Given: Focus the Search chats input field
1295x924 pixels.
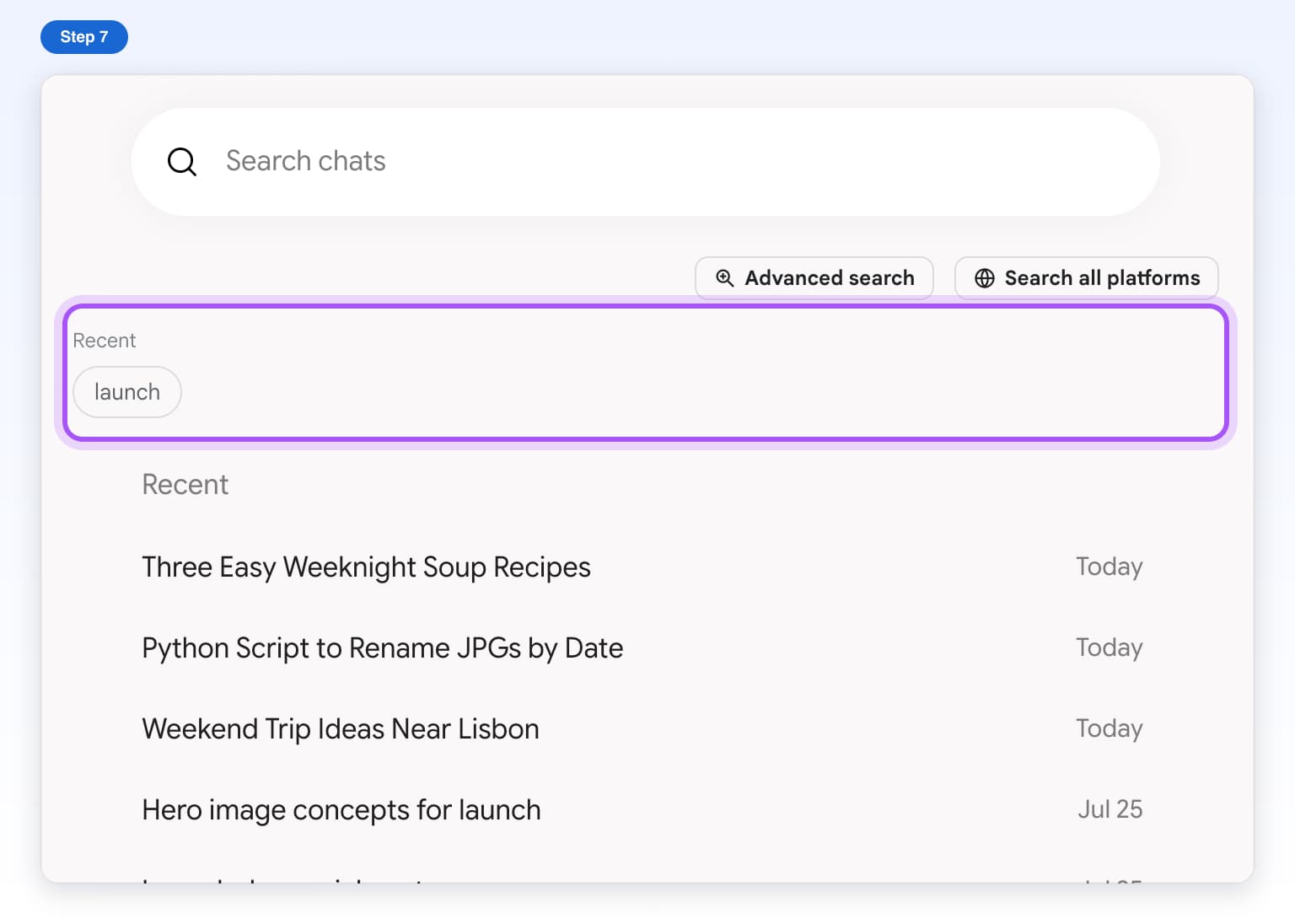Looking at the screenshot, I should [x=645, y=162].
